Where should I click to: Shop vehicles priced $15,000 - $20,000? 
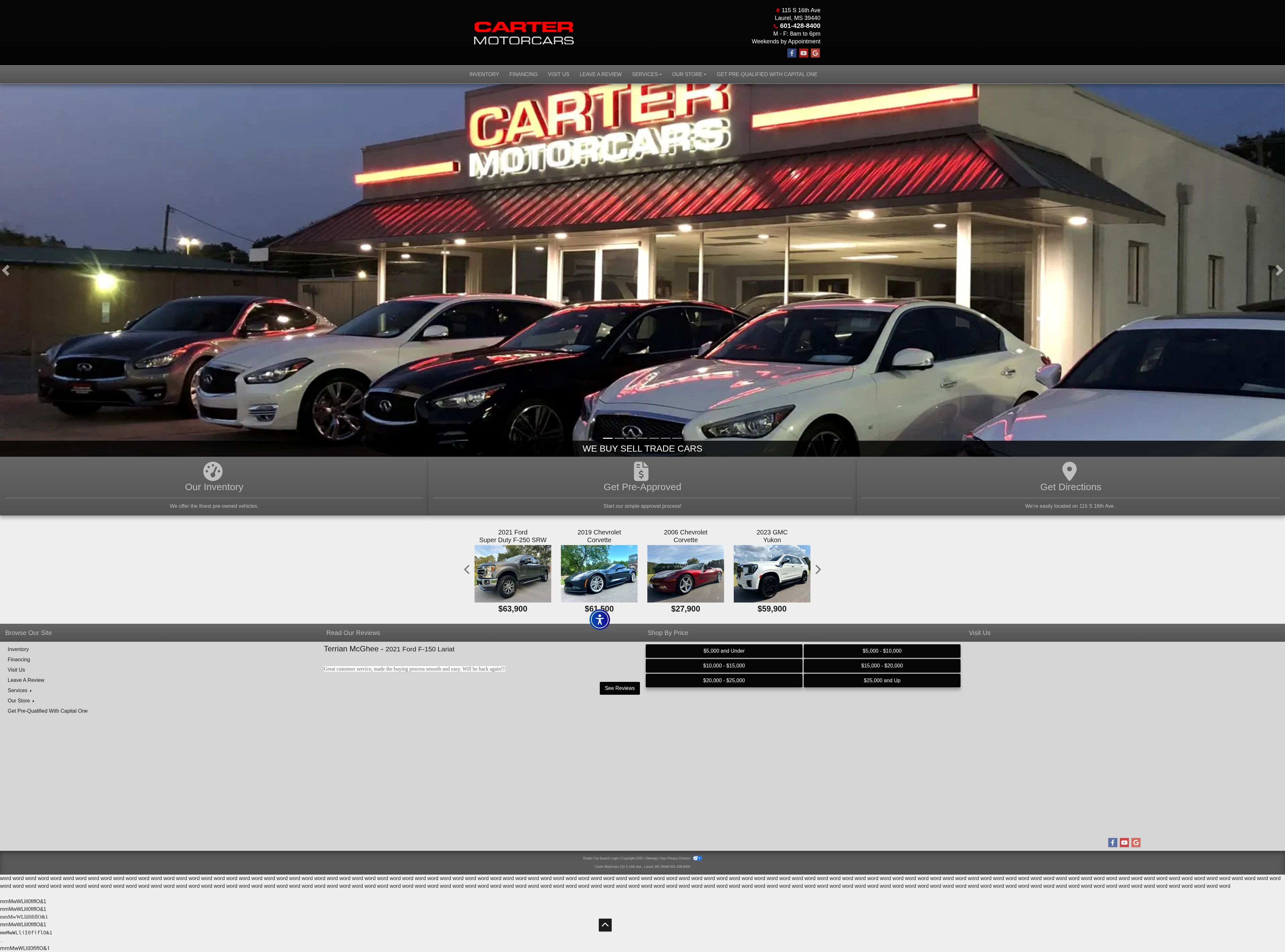(x=882, y=666)
